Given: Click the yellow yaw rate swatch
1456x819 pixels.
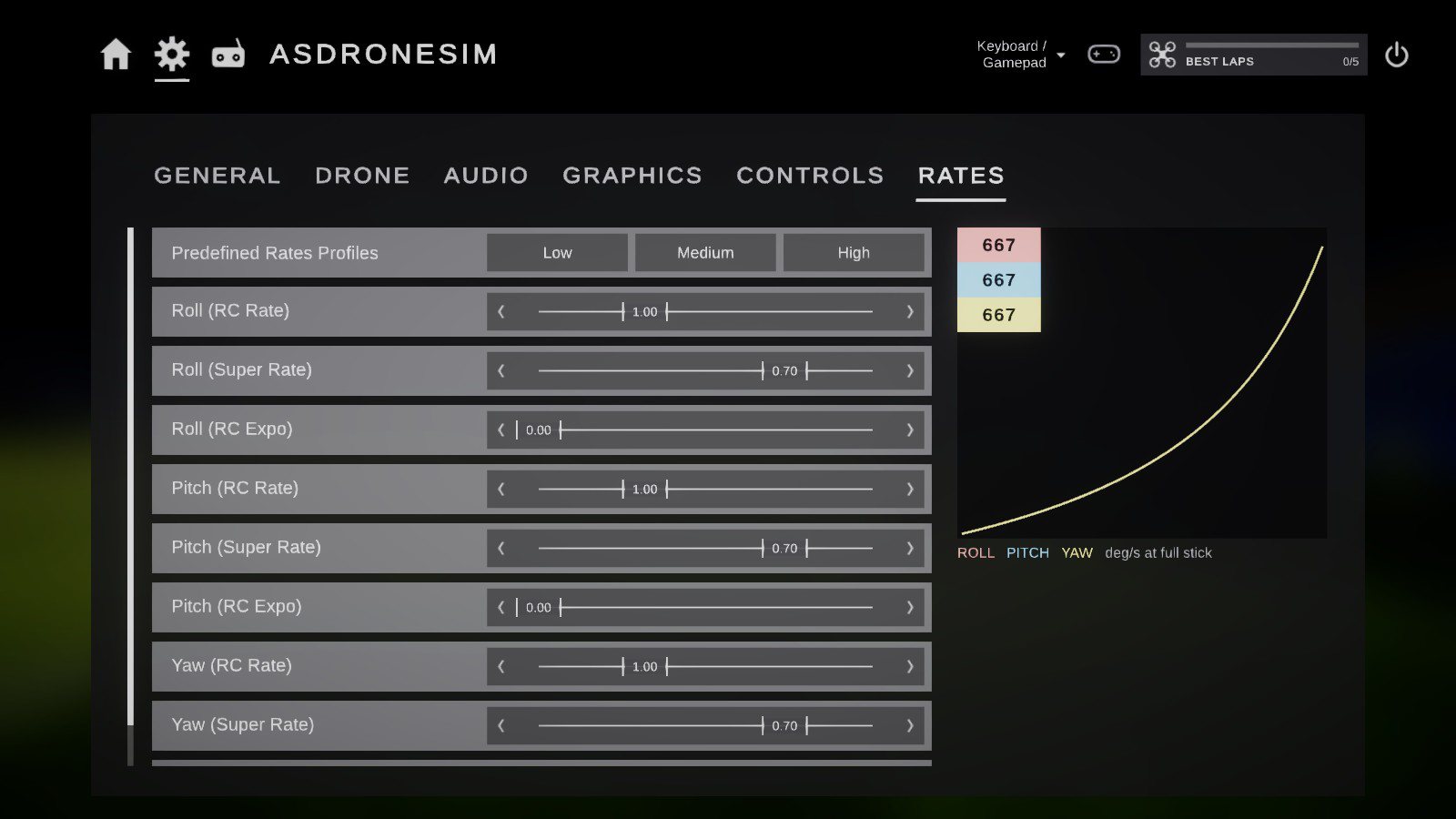Looking at the screenshot, I should click(x=998, y=315).
